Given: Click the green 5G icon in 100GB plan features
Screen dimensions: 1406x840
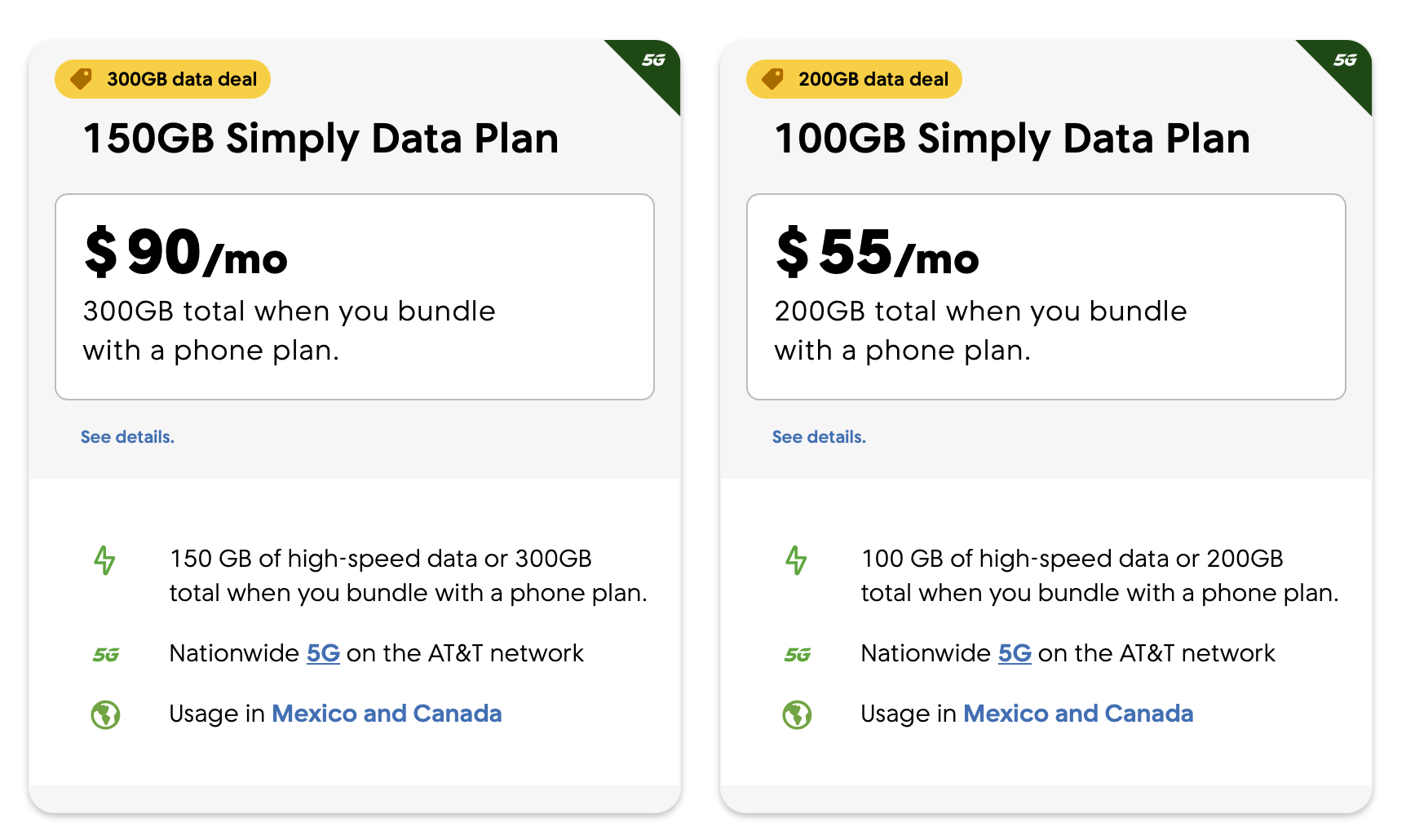Looking at the screenshot, I should [798, 654].
